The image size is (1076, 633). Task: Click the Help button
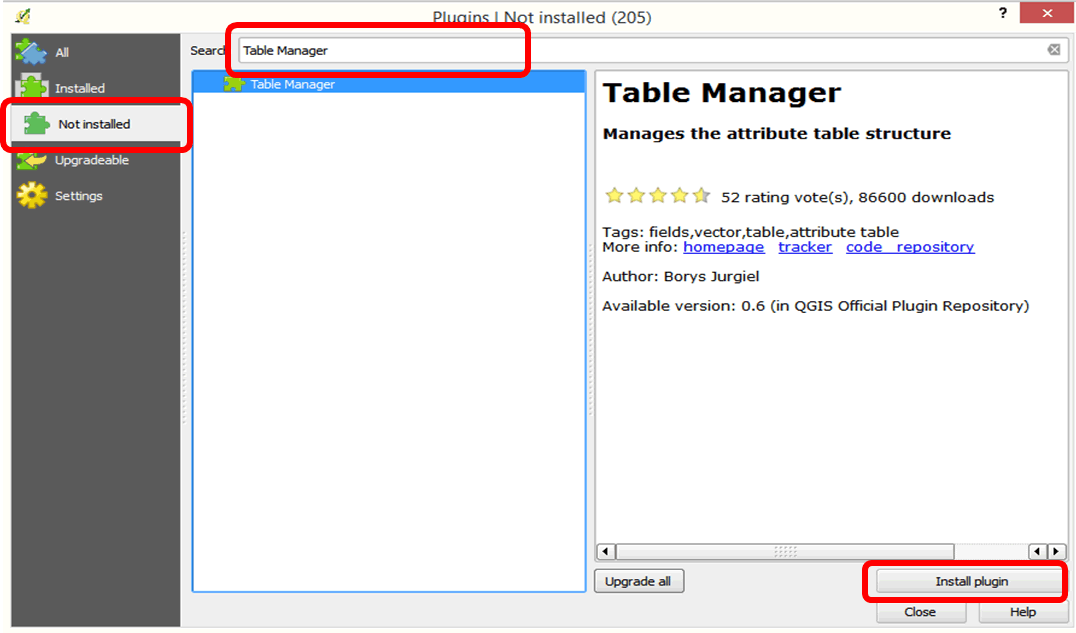(1022, 612)
